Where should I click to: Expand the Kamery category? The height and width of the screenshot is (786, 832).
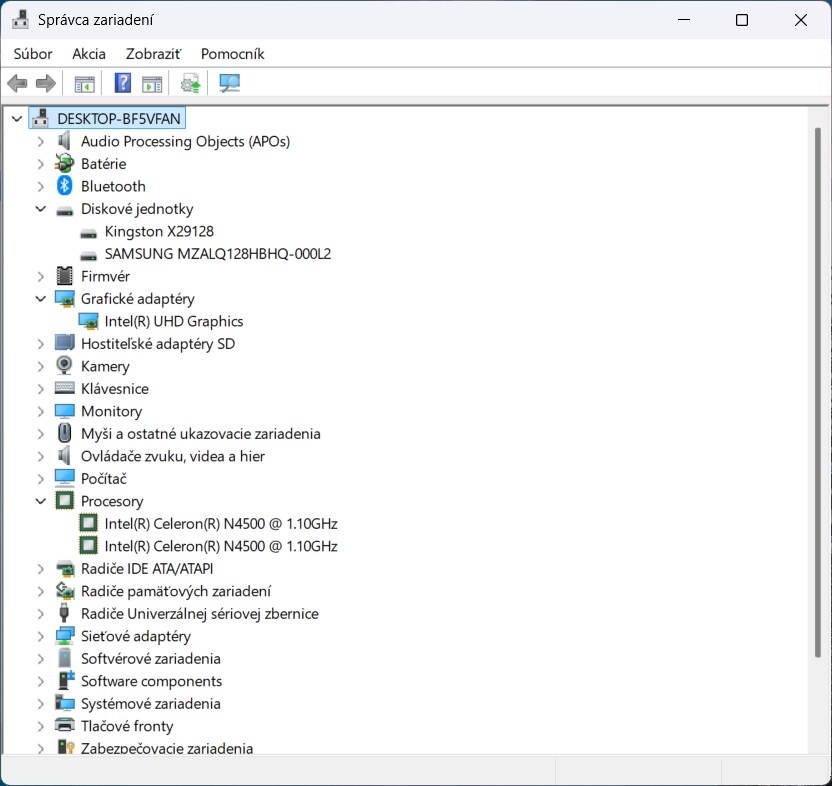(41, 366)
